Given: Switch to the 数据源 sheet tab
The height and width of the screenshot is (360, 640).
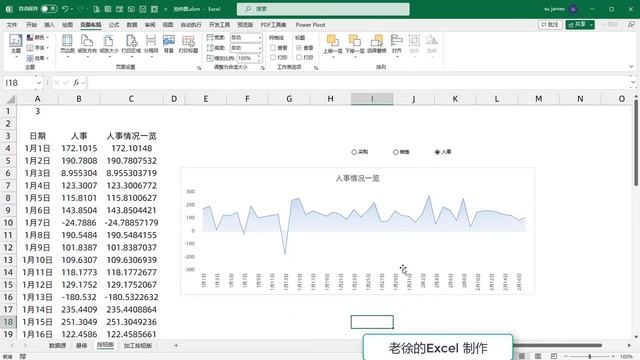Looking at the screenshot, I should click(57, 346).
